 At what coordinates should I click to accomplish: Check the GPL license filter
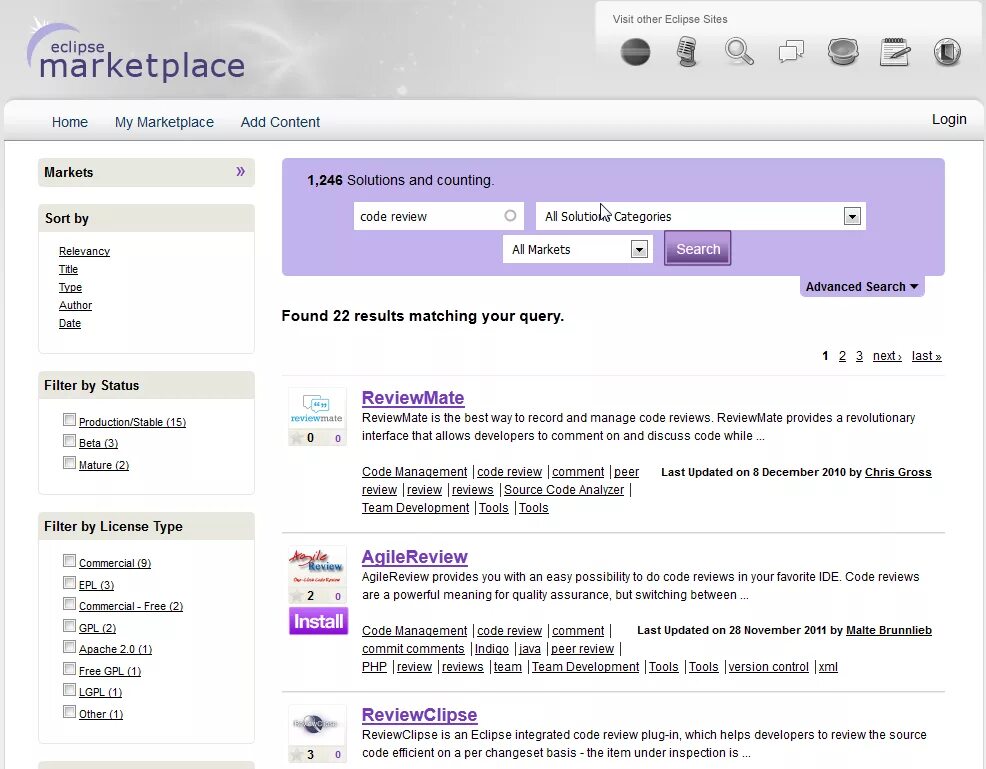pos(69,626)
